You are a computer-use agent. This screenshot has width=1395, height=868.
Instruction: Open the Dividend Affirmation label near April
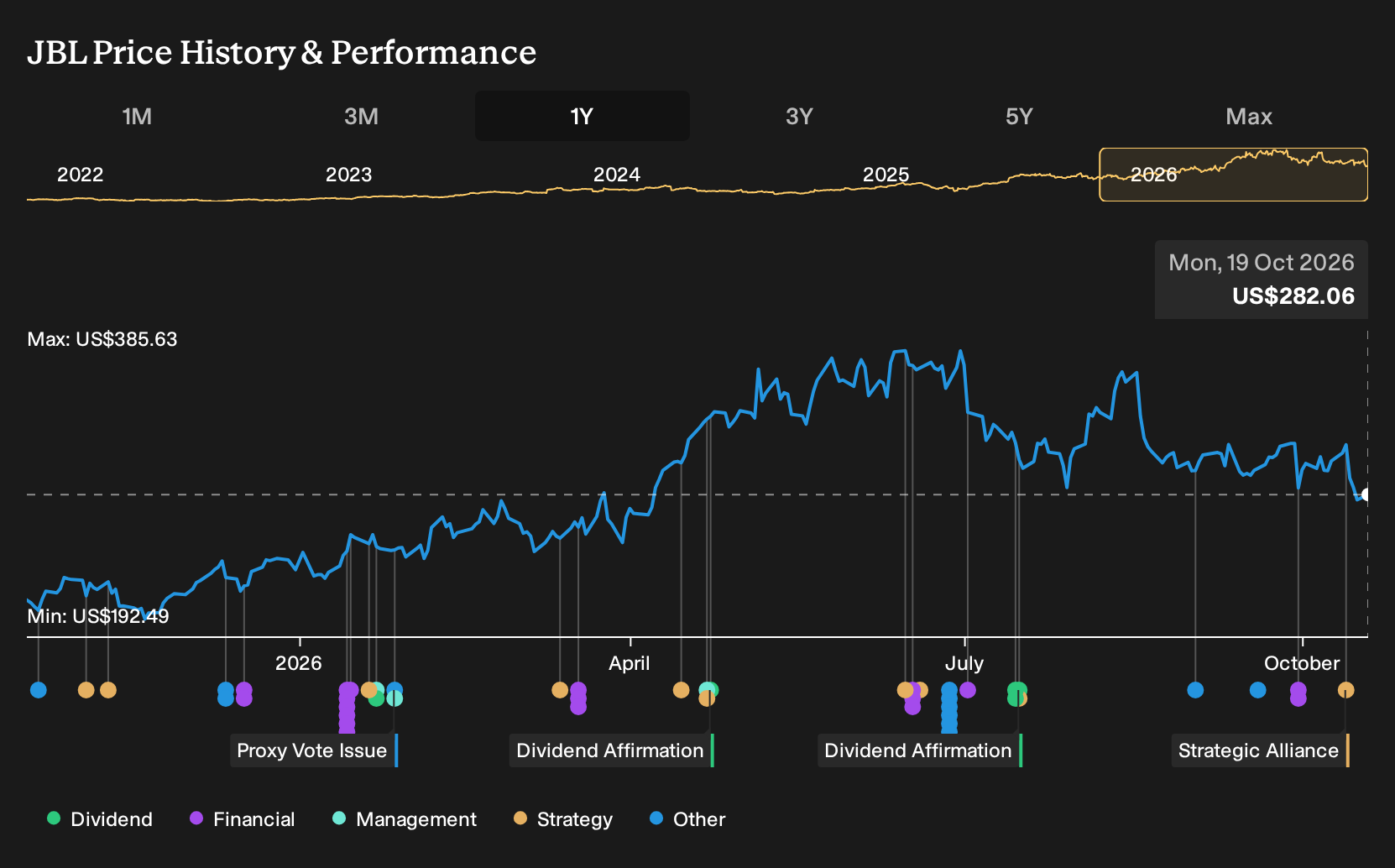tap(612, 750)
